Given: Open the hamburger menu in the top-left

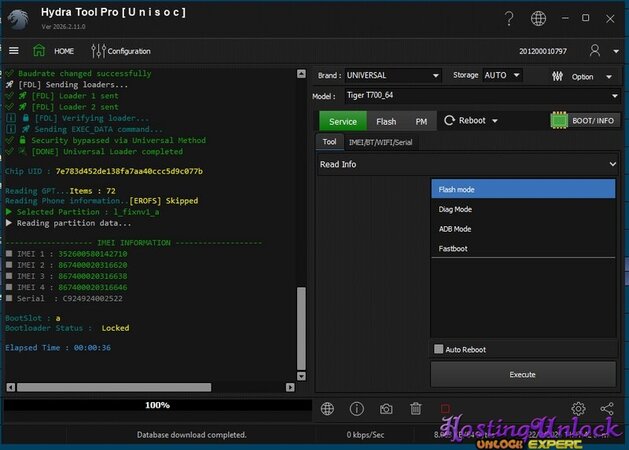Looking at the screenshot, I should (13, 50).
